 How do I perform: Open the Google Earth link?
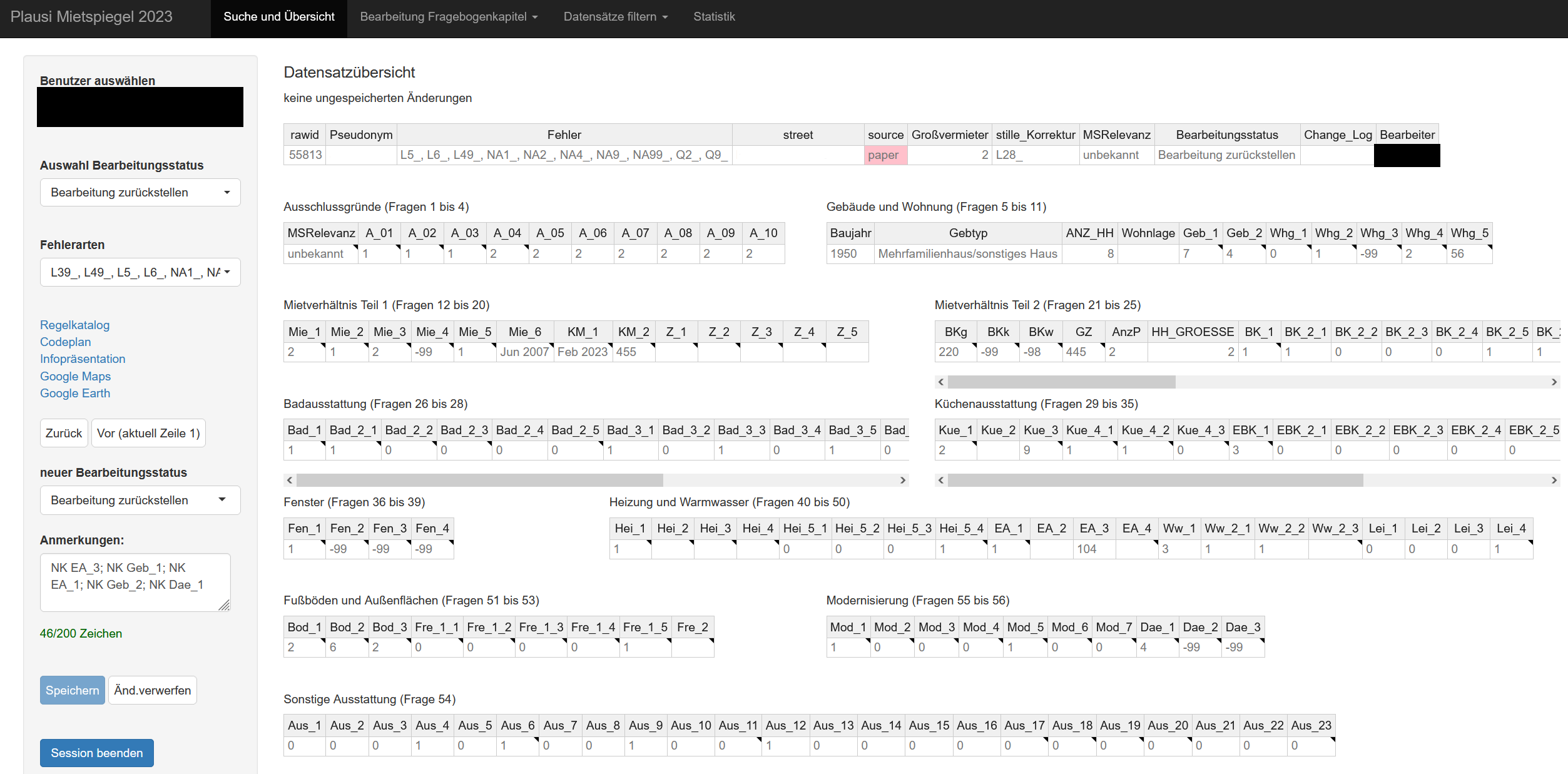click(x=75, y=393)
